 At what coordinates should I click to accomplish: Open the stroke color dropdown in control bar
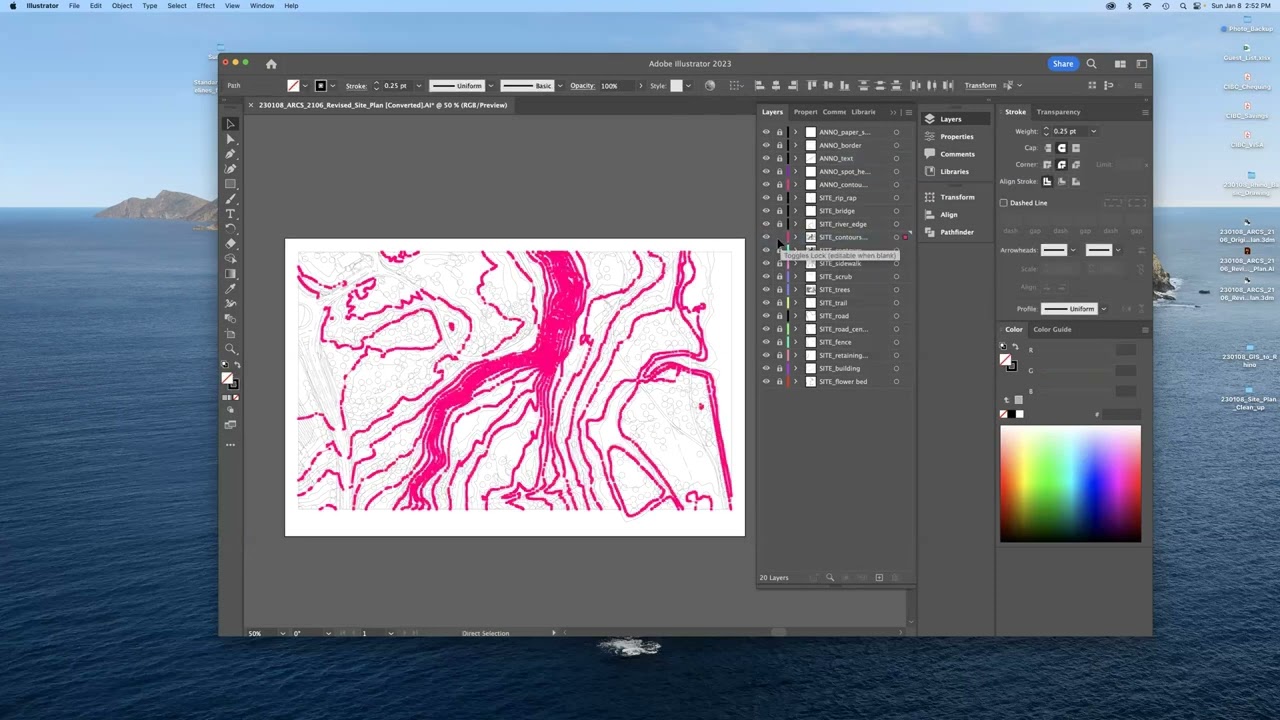333,86
